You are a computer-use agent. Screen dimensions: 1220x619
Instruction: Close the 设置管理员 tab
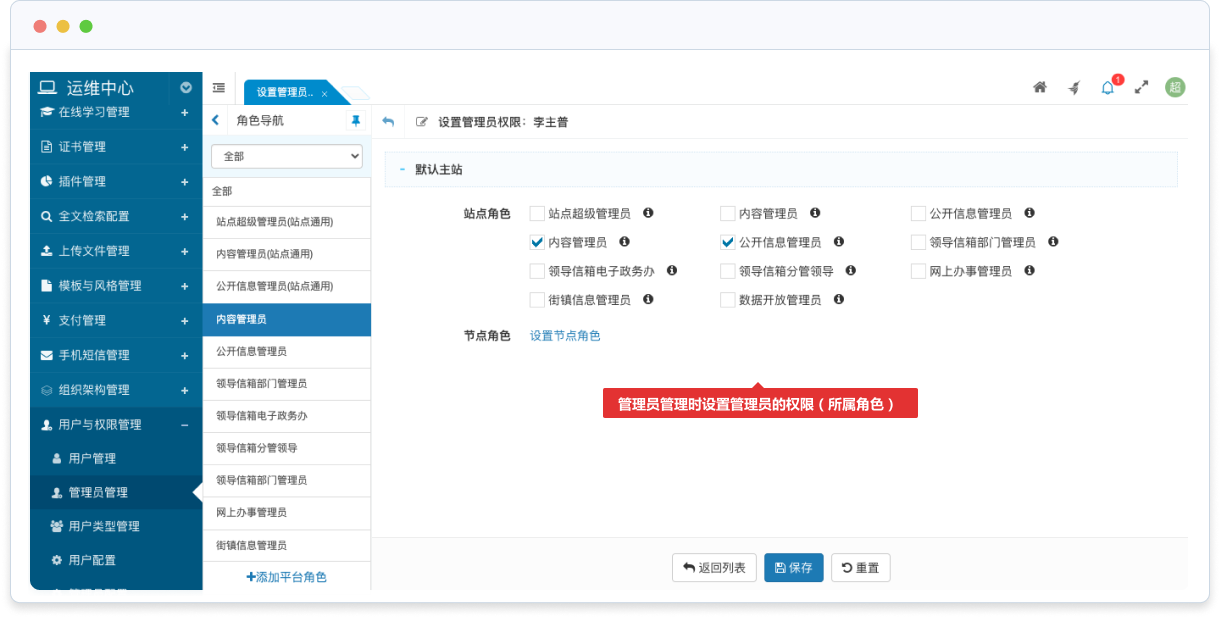(x=324, y=93)
